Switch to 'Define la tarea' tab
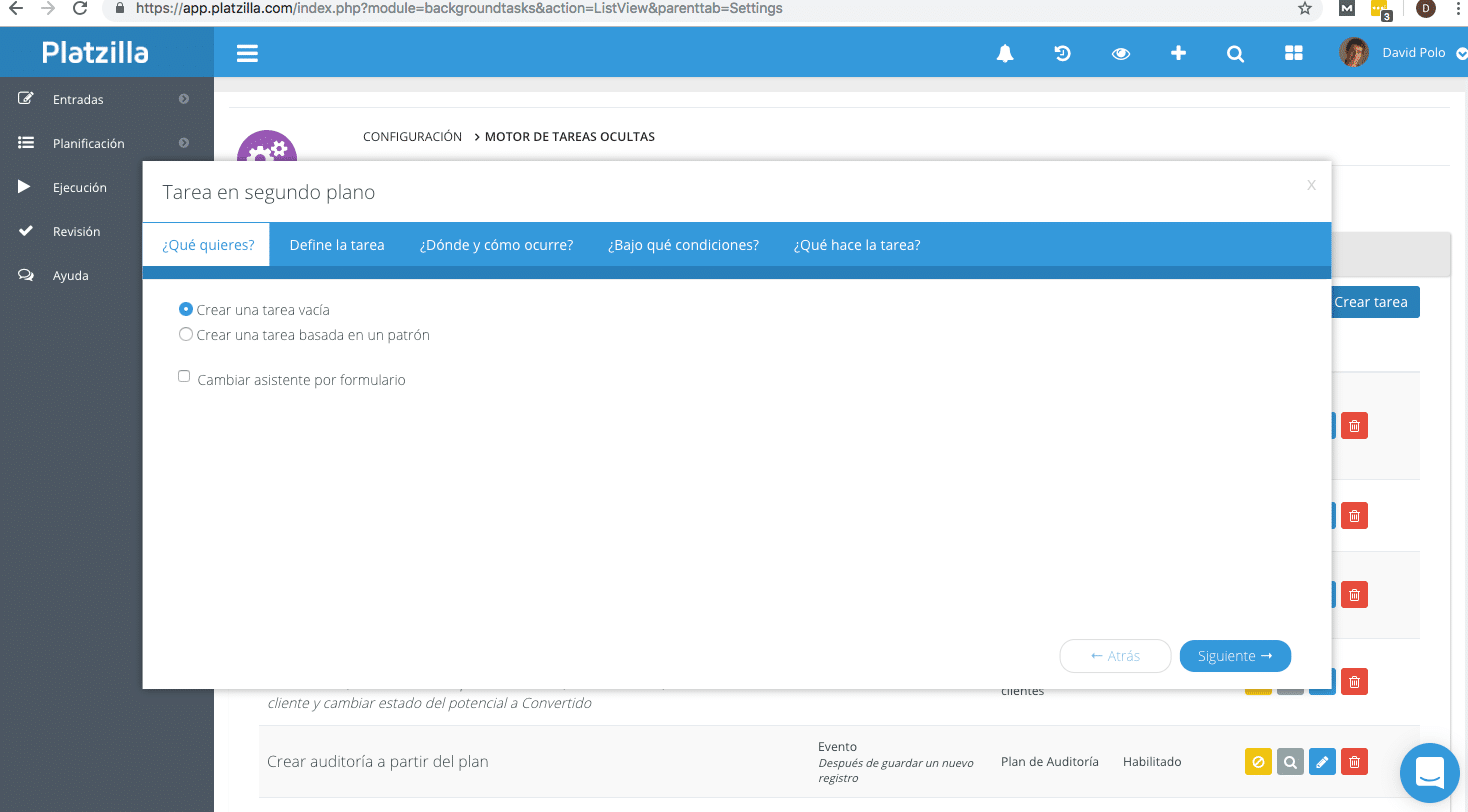 [337, 245]
